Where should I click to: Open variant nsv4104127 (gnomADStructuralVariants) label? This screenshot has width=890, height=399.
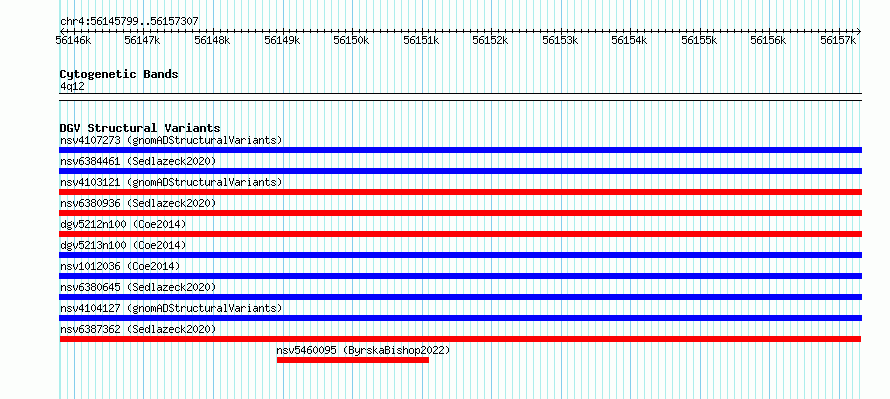pyautogui.click(x=171, y=308)
